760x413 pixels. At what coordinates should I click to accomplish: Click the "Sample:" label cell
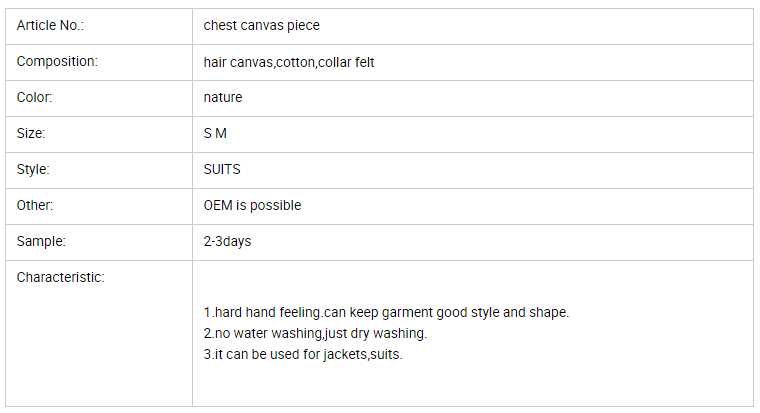point(39,241)
